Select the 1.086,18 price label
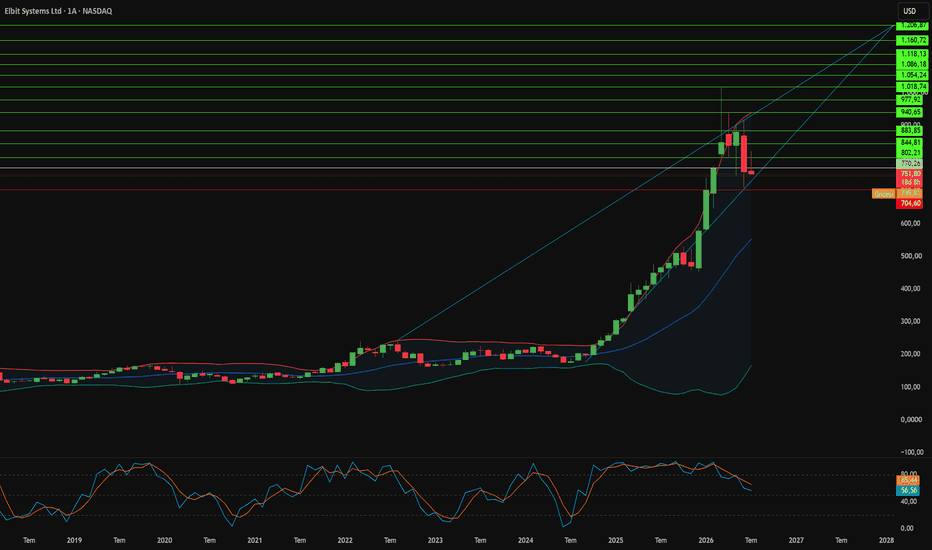The height and width of the screenshot is (550, 932). click(910, 64)
